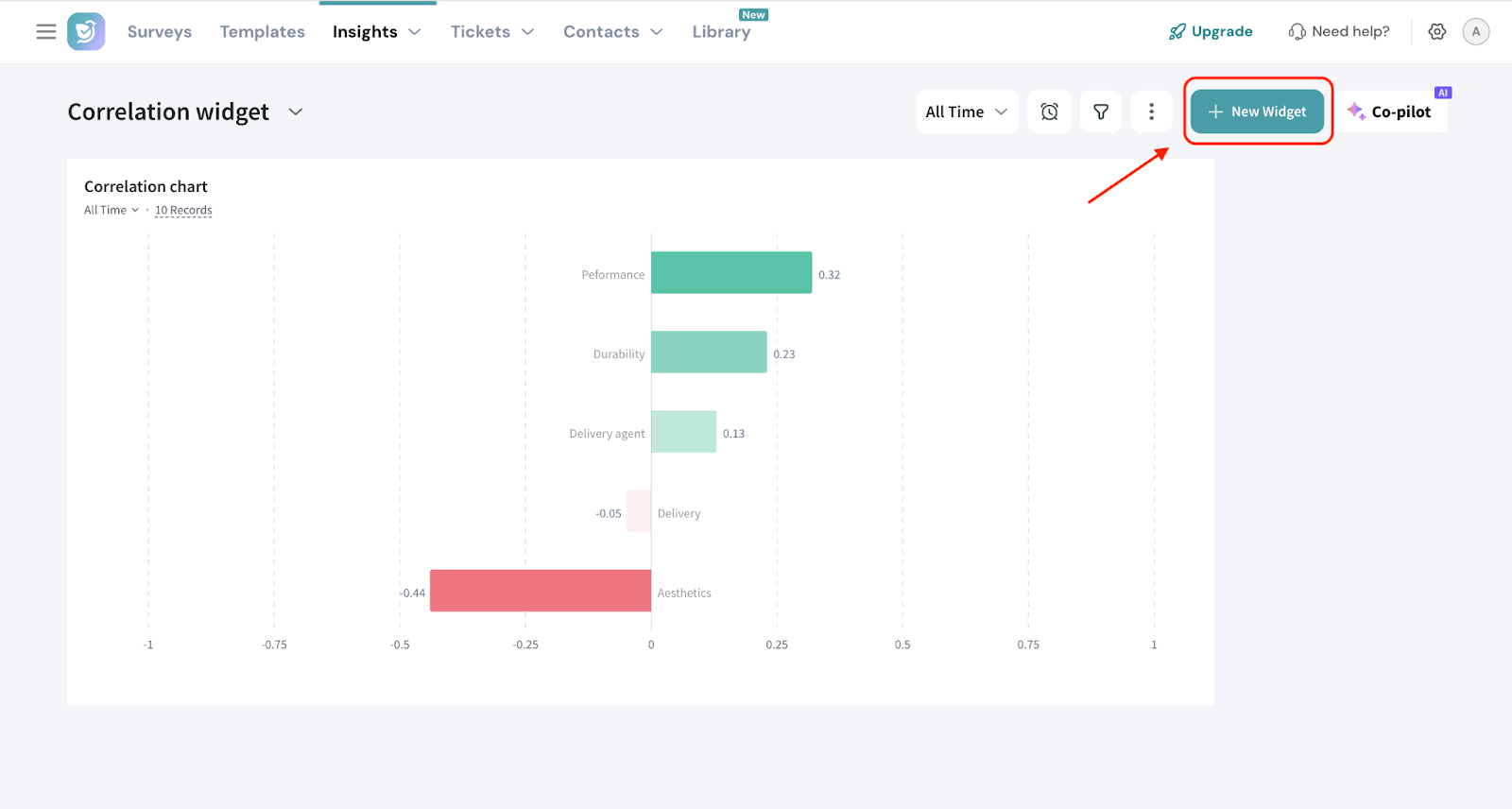This screenshot has height=809, width=1512.
Task: Expand the Insights menu
Action: (376, 32)
